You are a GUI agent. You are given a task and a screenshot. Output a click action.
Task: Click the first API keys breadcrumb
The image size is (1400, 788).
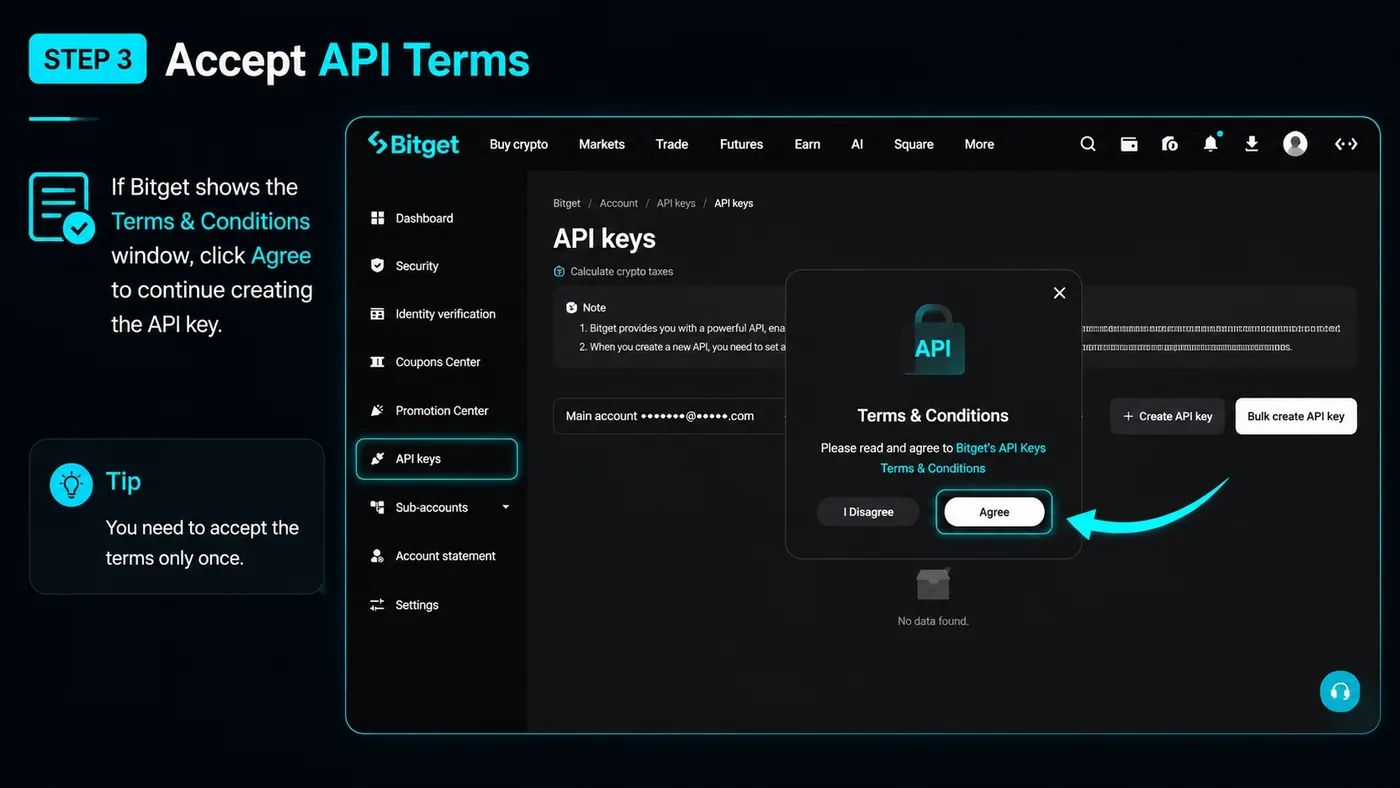pos(676,203)
